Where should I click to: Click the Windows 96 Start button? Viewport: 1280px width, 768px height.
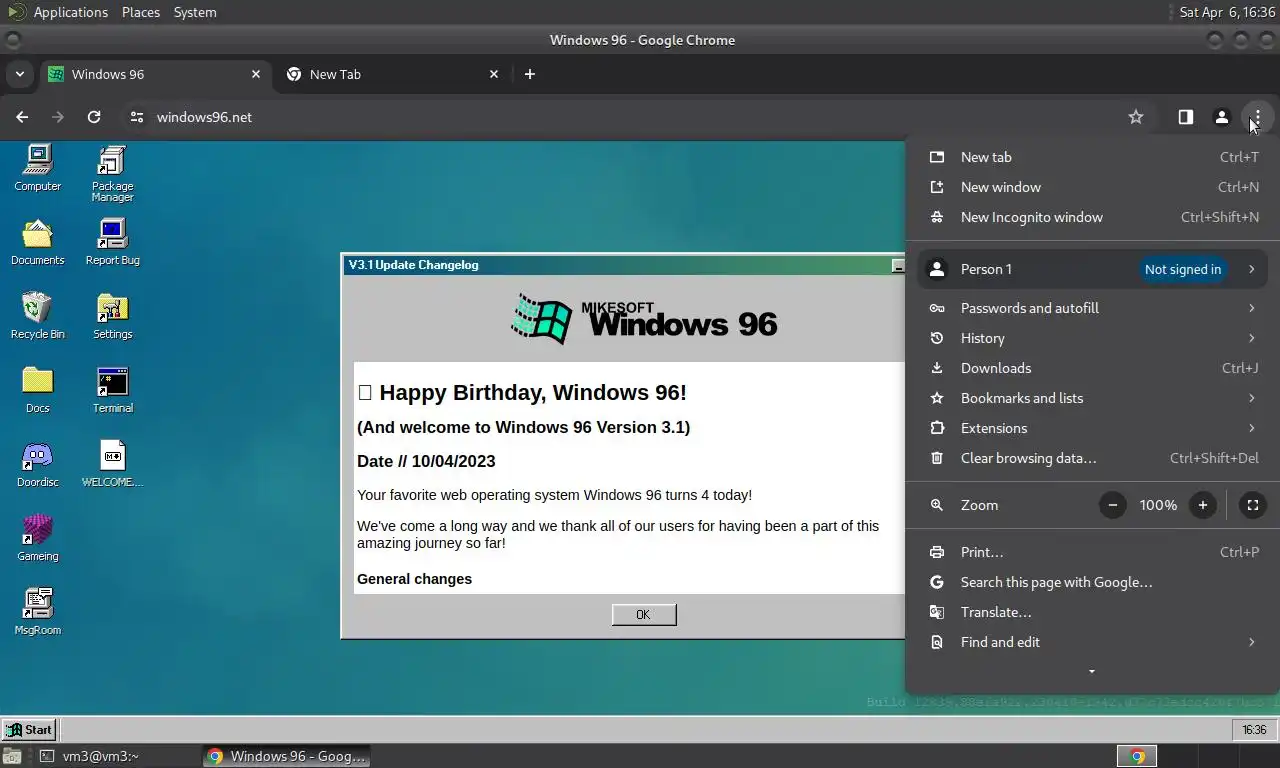[28, 729]
